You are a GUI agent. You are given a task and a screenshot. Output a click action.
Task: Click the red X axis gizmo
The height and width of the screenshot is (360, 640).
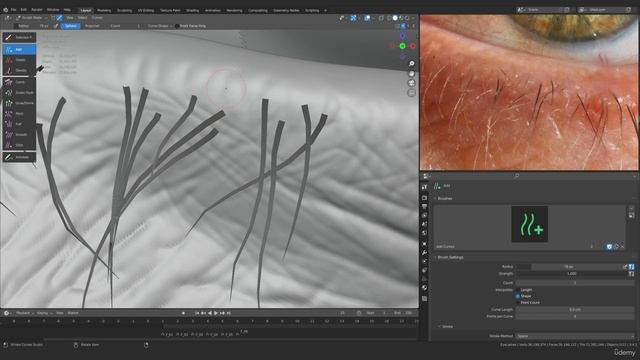pos(413,46)
